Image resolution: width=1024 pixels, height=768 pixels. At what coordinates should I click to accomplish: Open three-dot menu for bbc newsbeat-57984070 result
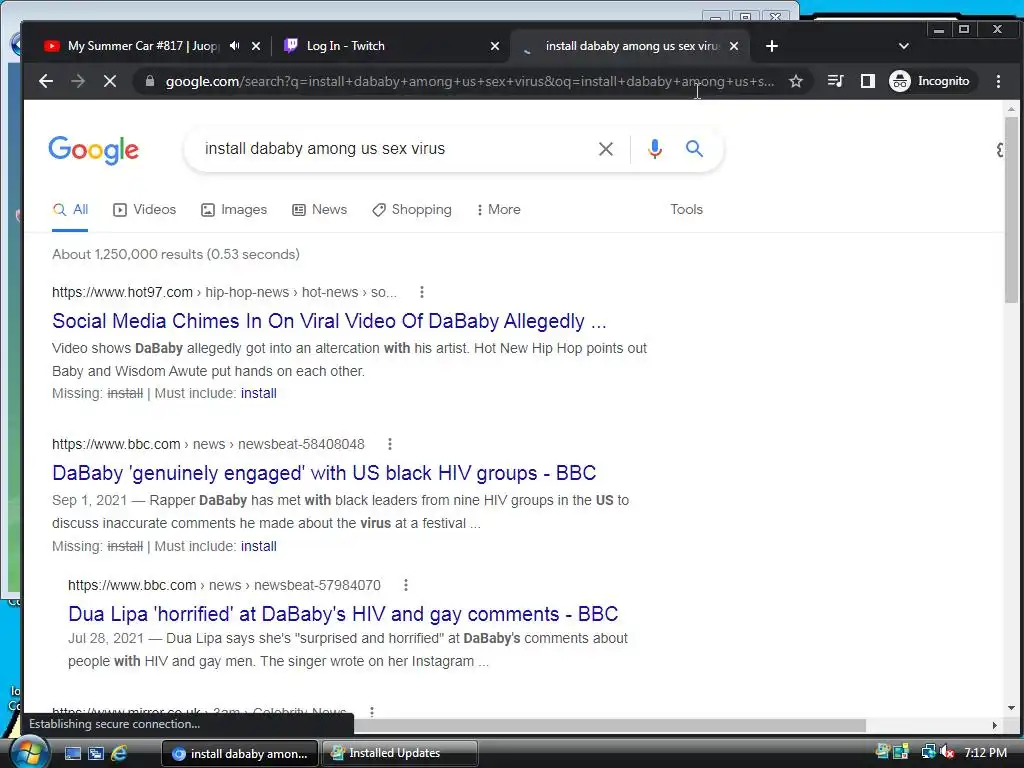point(406,585)
